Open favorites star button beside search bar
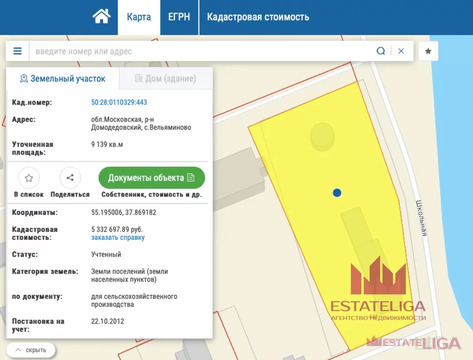 pos(428,51)
